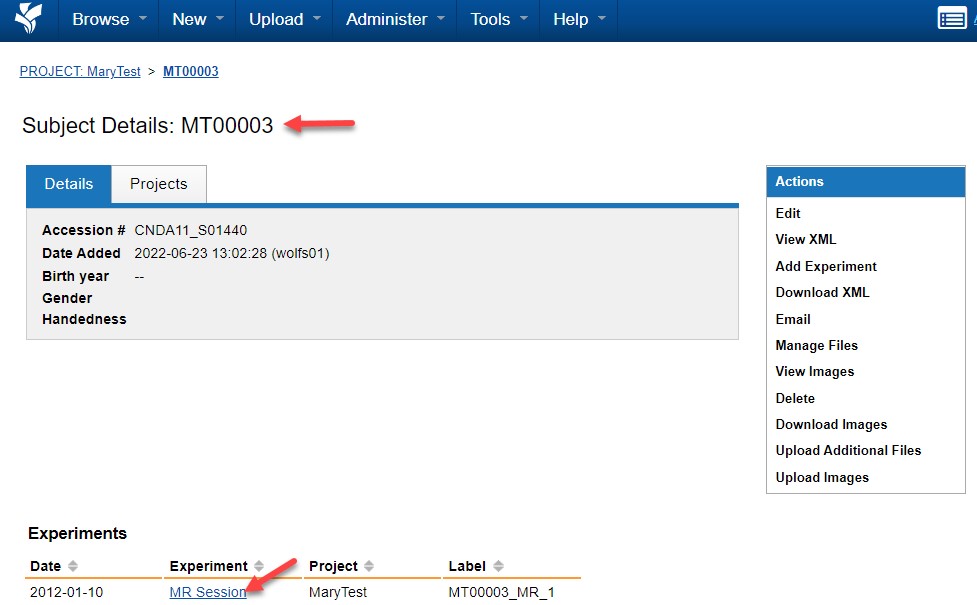977x605 pixels.
Task: Open the quick-view list panel icon top-right
Action: 952,18
